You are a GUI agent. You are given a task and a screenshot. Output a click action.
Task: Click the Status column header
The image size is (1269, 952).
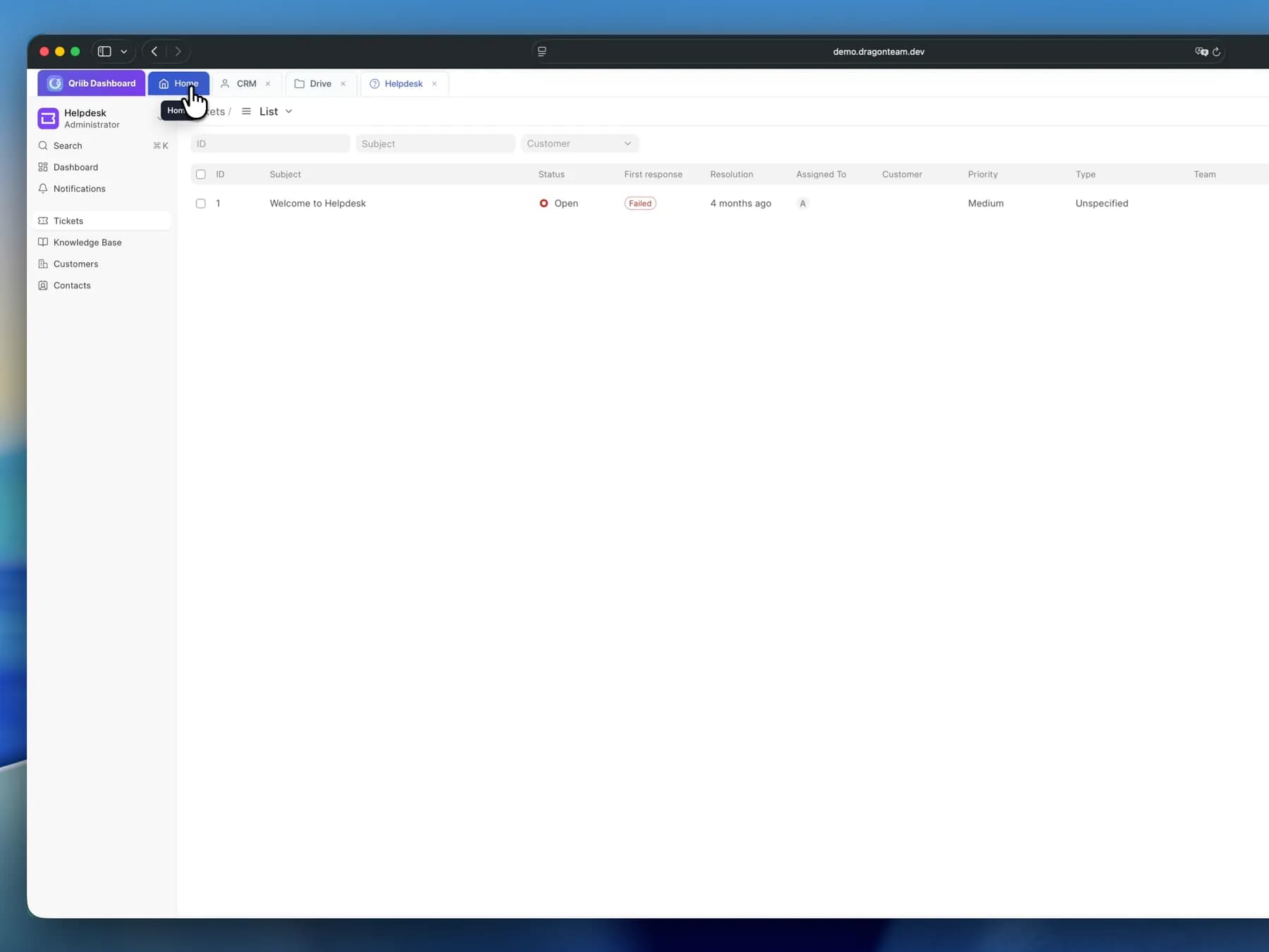551,174
